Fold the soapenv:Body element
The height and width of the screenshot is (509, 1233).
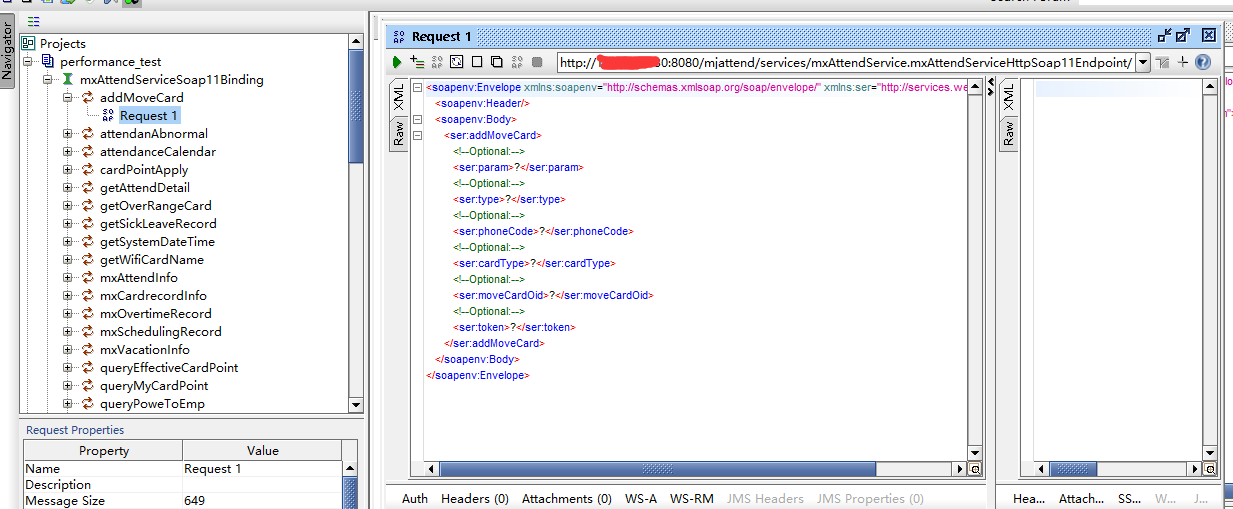tap(417, 119)
